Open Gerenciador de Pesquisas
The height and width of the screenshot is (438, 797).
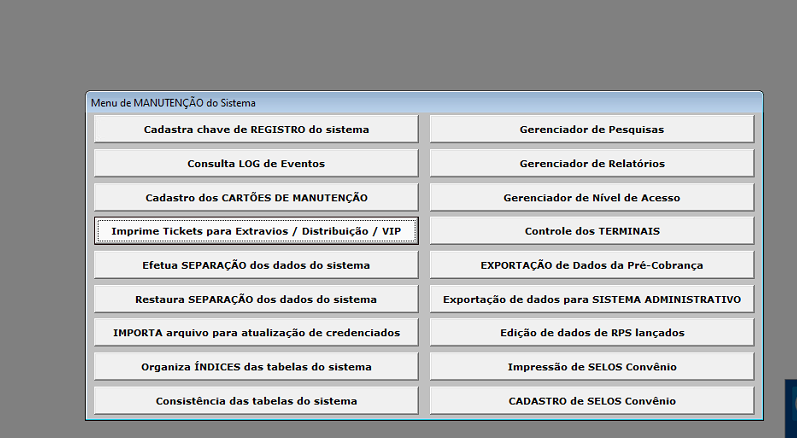click(591, 129)
